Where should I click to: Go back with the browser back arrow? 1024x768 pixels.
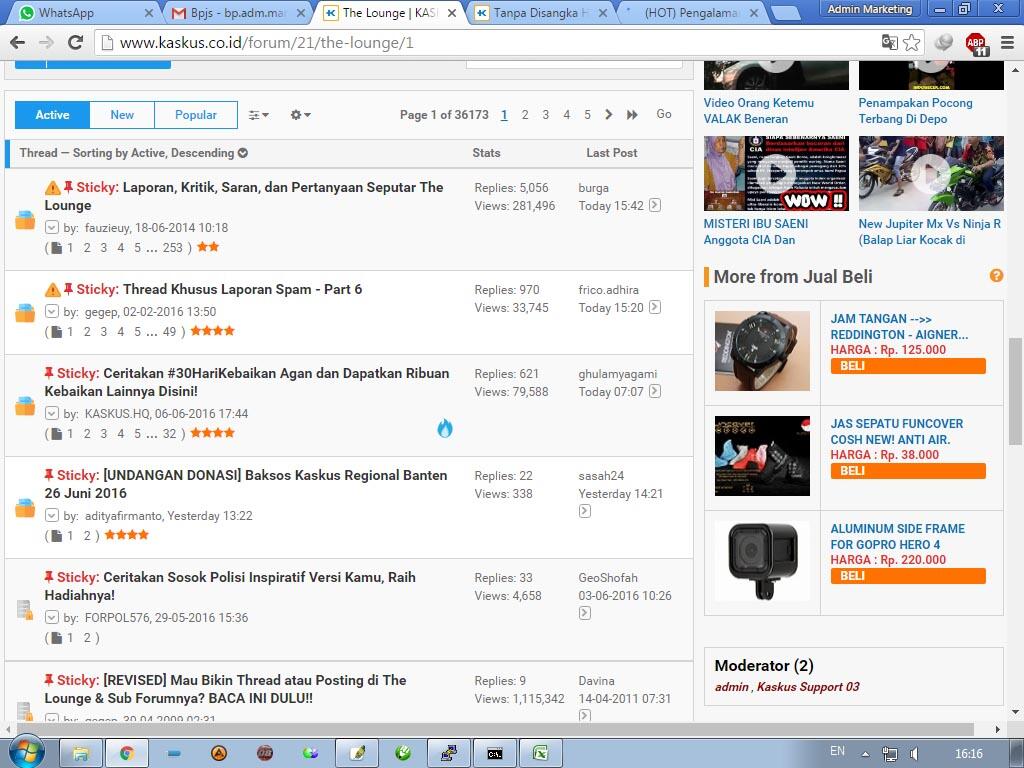(x=18, y=43)
